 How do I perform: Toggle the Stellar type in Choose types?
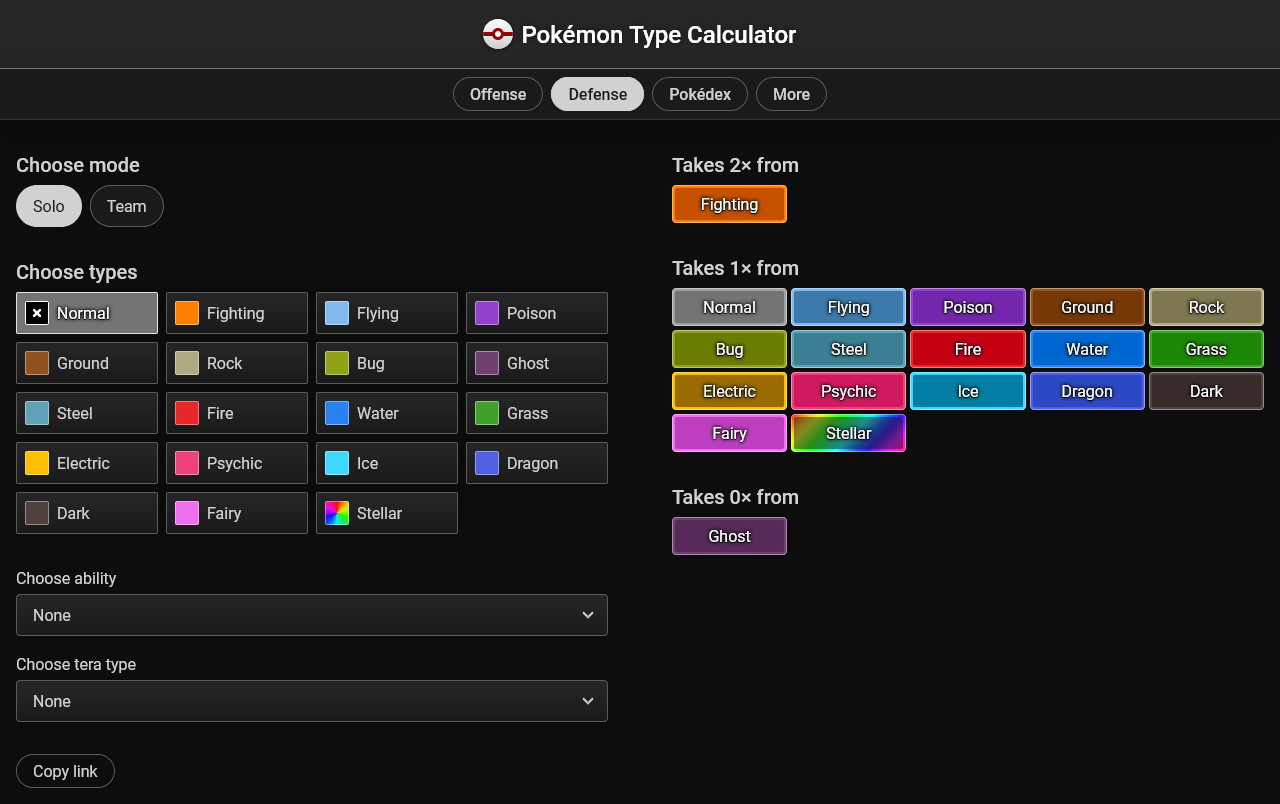[x=387, y=513]
